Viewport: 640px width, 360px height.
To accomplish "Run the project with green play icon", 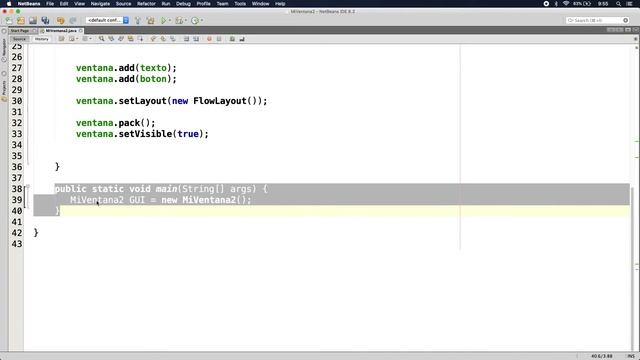I will [164, 20].
